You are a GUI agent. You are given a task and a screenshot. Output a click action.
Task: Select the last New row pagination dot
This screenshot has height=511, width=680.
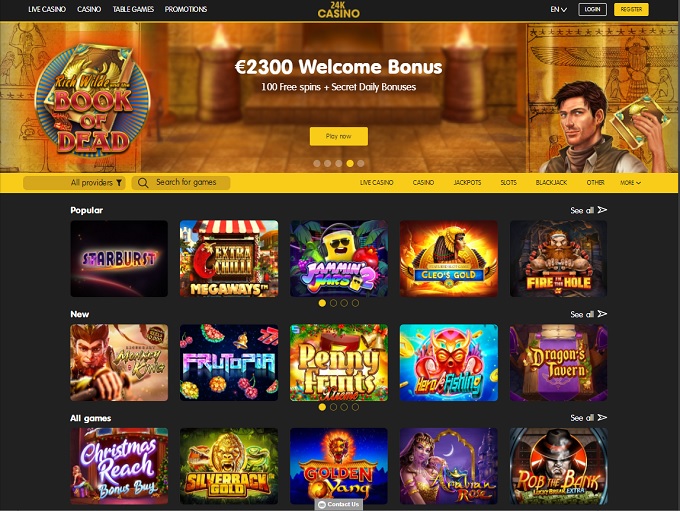355,407
